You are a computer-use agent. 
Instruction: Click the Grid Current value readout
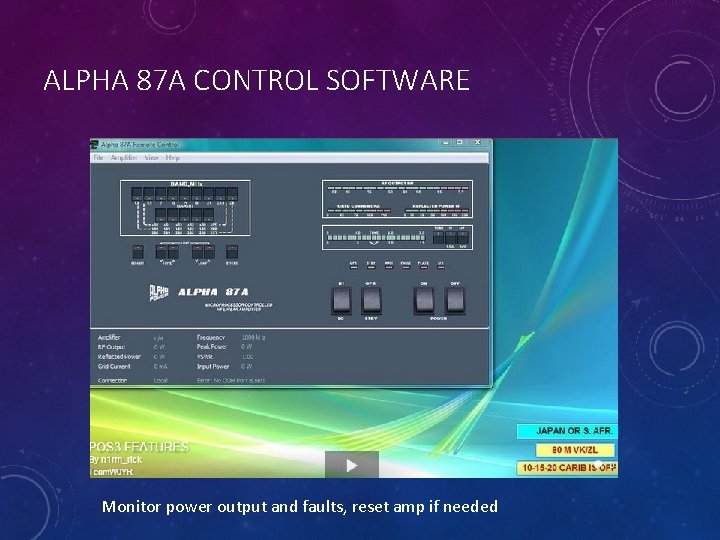pos(160,366)
